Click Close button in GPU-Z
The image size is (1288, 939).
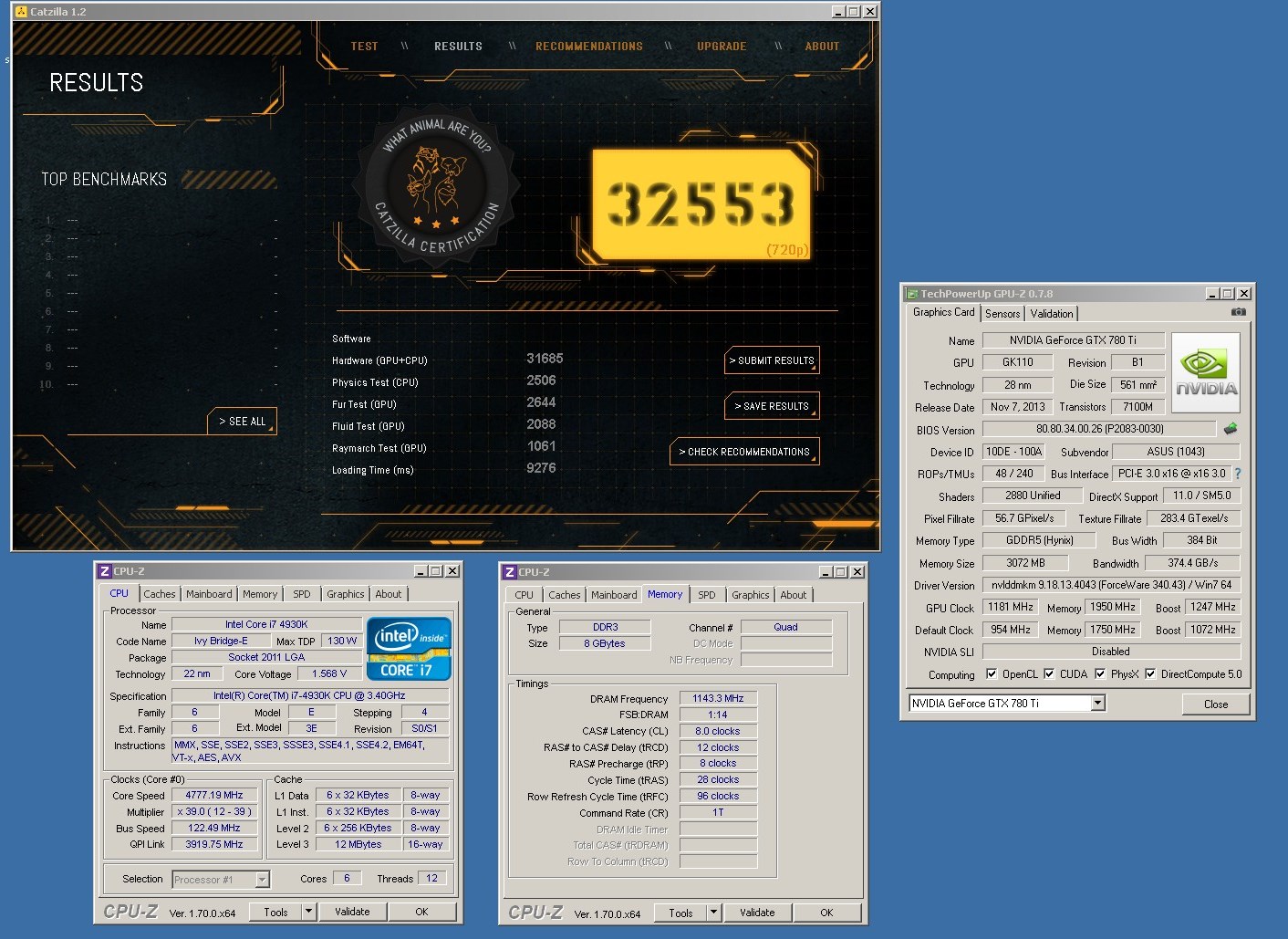(x=1216, y=704)
